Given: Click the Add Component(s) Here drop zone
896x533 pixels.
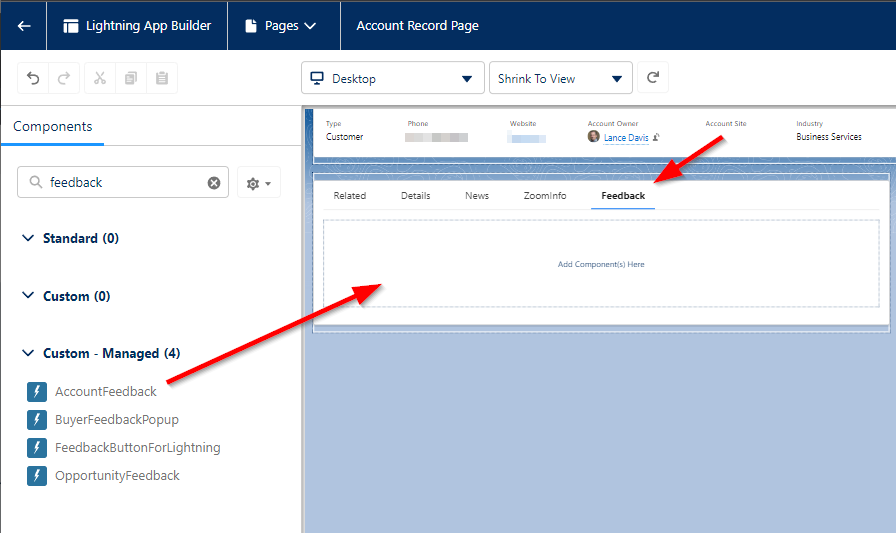Looking at the screenshot, I should 601,264.
